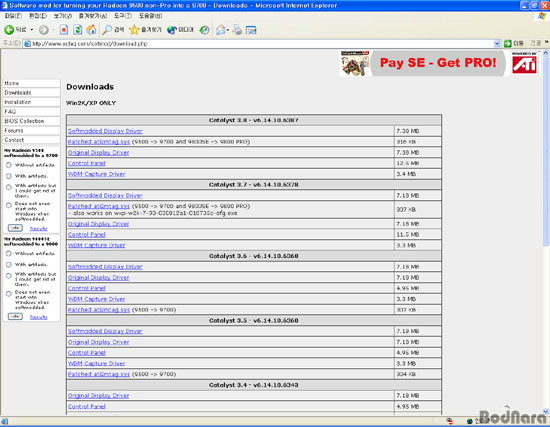Click the Mail envelope icon
Image resolution: width=550 pixels, height=427 pixels.
tap(220, 30)
